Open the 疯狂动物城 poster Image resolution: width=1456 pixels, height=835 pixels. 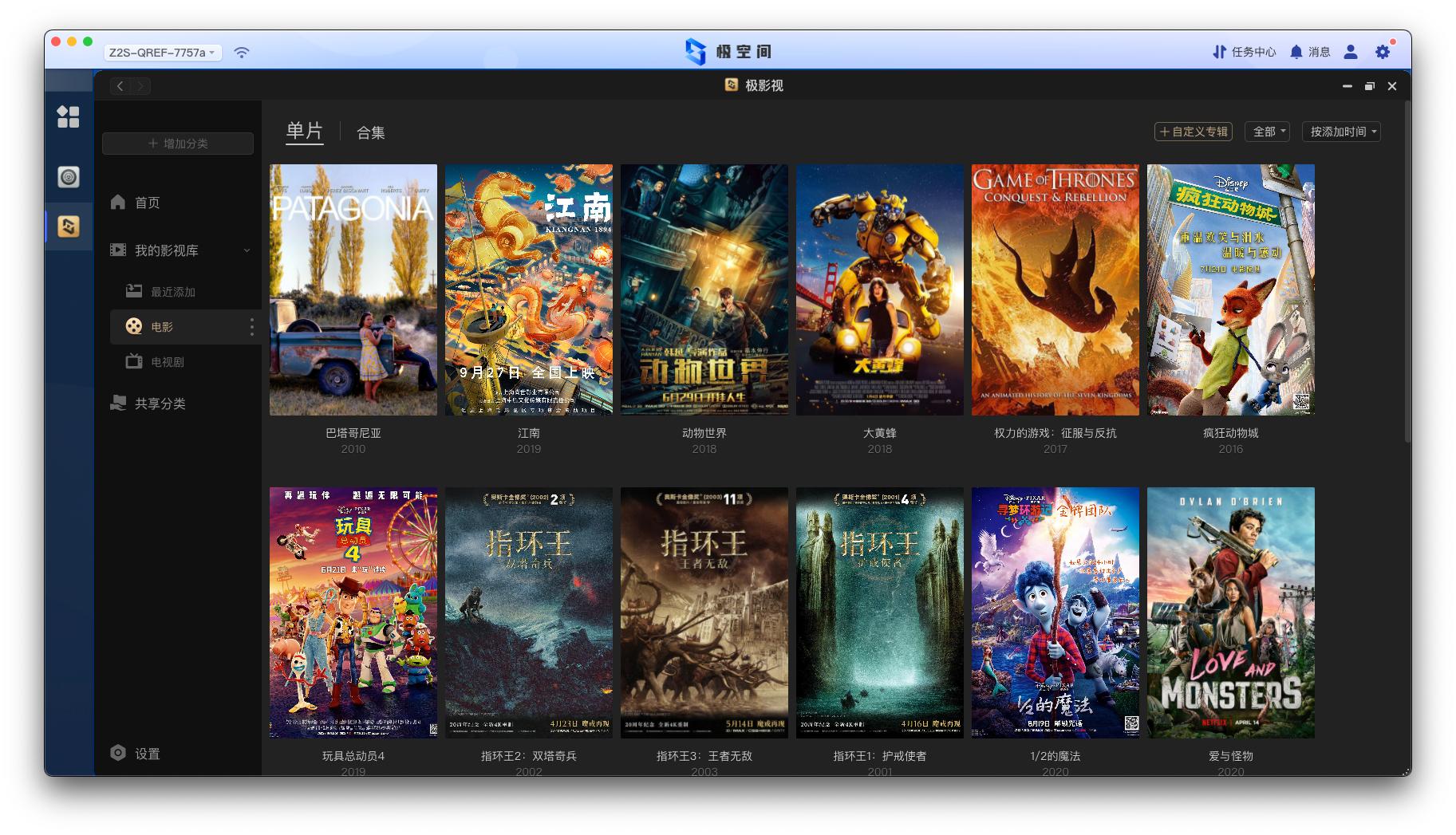tap(1231, 289)
